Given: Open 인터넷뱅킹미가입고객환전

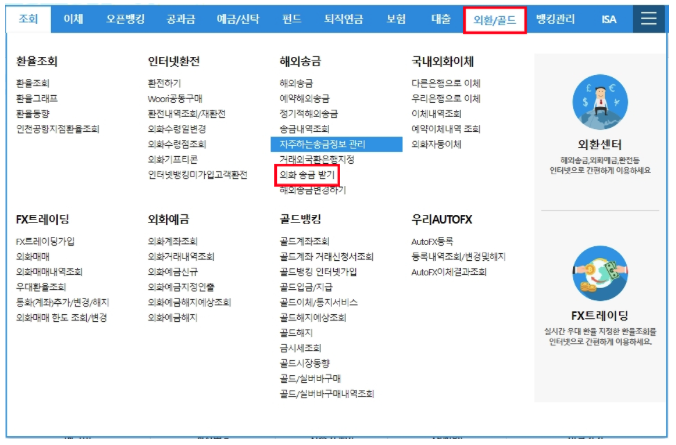Looking at the screenshot, I should 197,175.
